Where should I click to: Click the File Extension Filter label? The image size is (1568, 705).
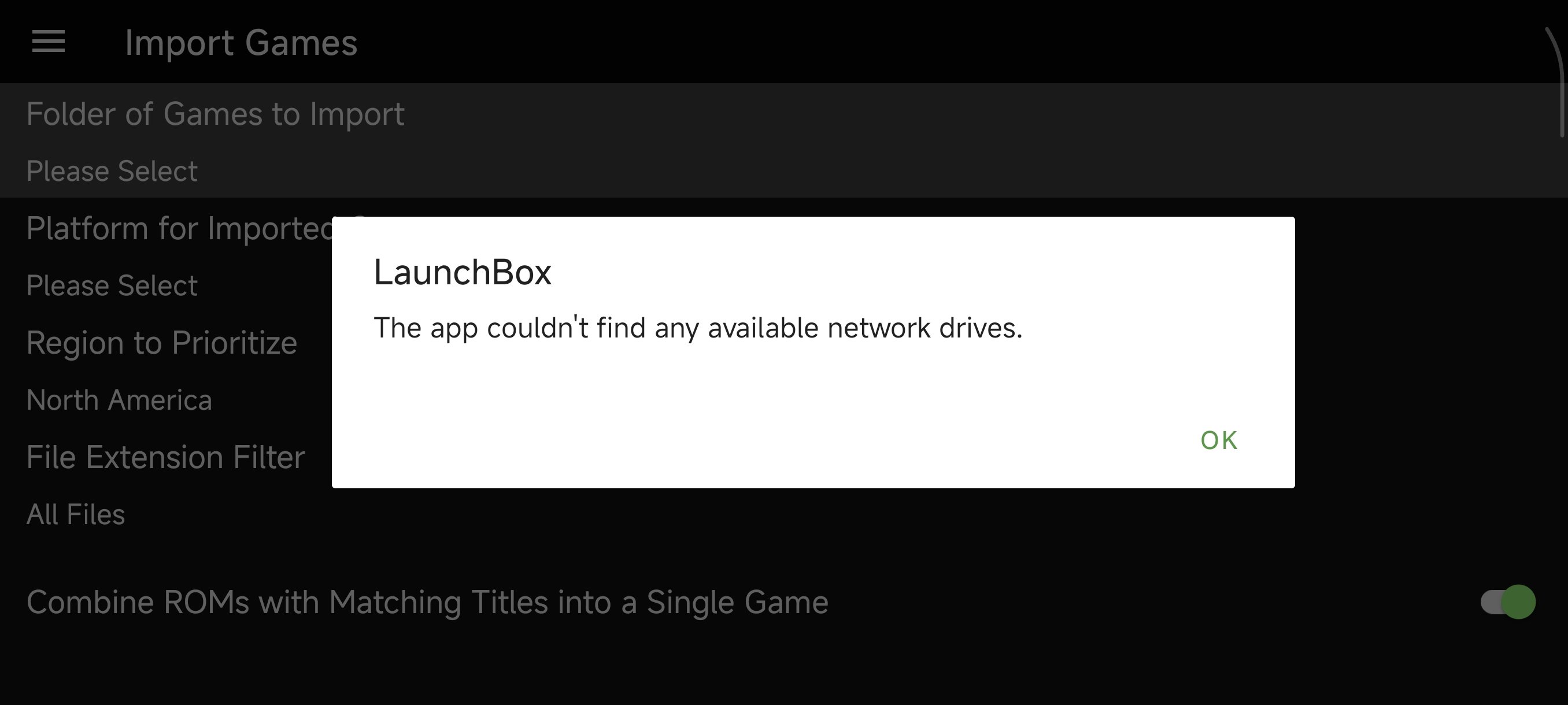click(x=165, y=457)
